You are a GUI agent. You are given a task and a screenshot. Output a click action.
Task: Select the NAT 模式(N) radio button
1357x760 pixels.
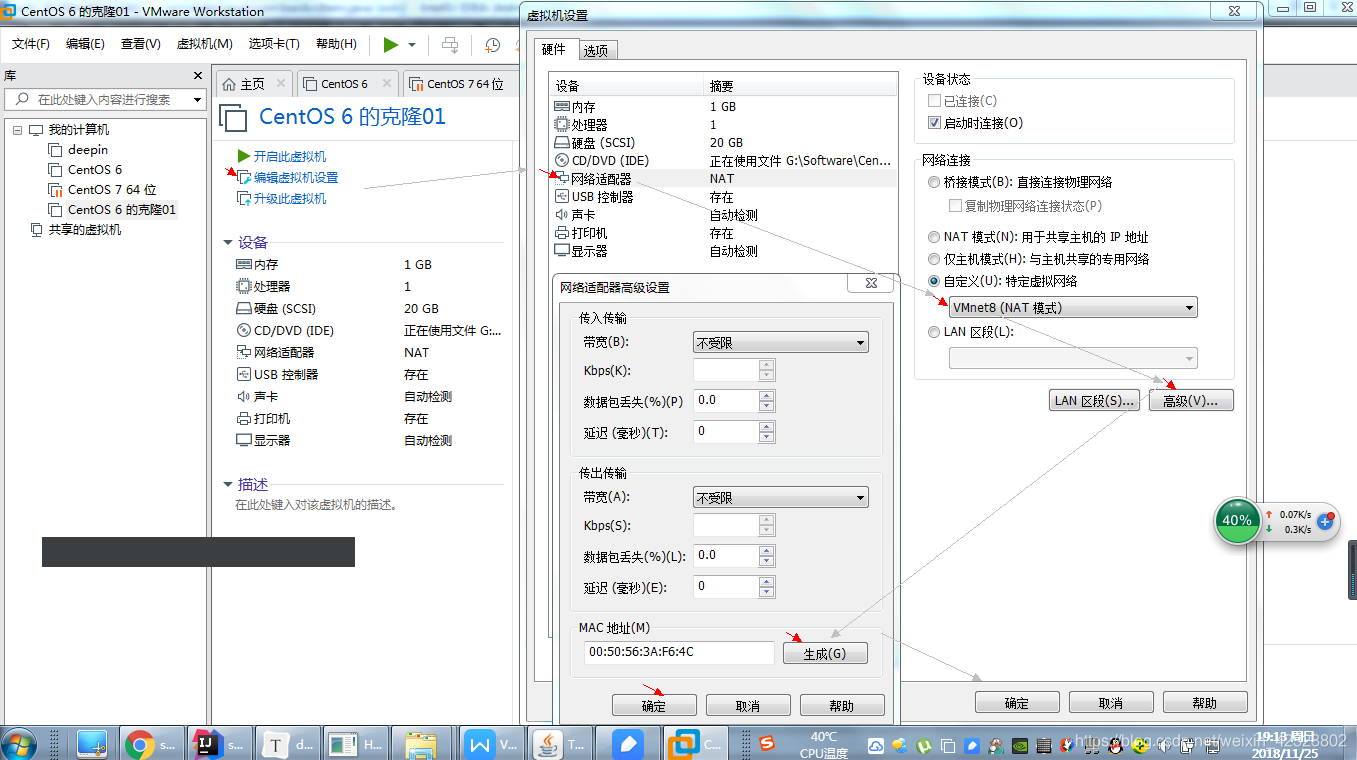tap(934, 237)
